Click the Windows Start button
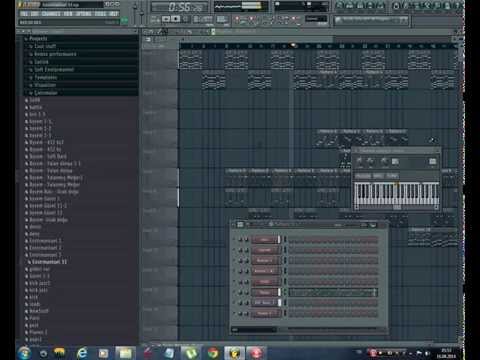Image resolution: width=480 pixels, height=360 pixels. click(x=24, y=353)
